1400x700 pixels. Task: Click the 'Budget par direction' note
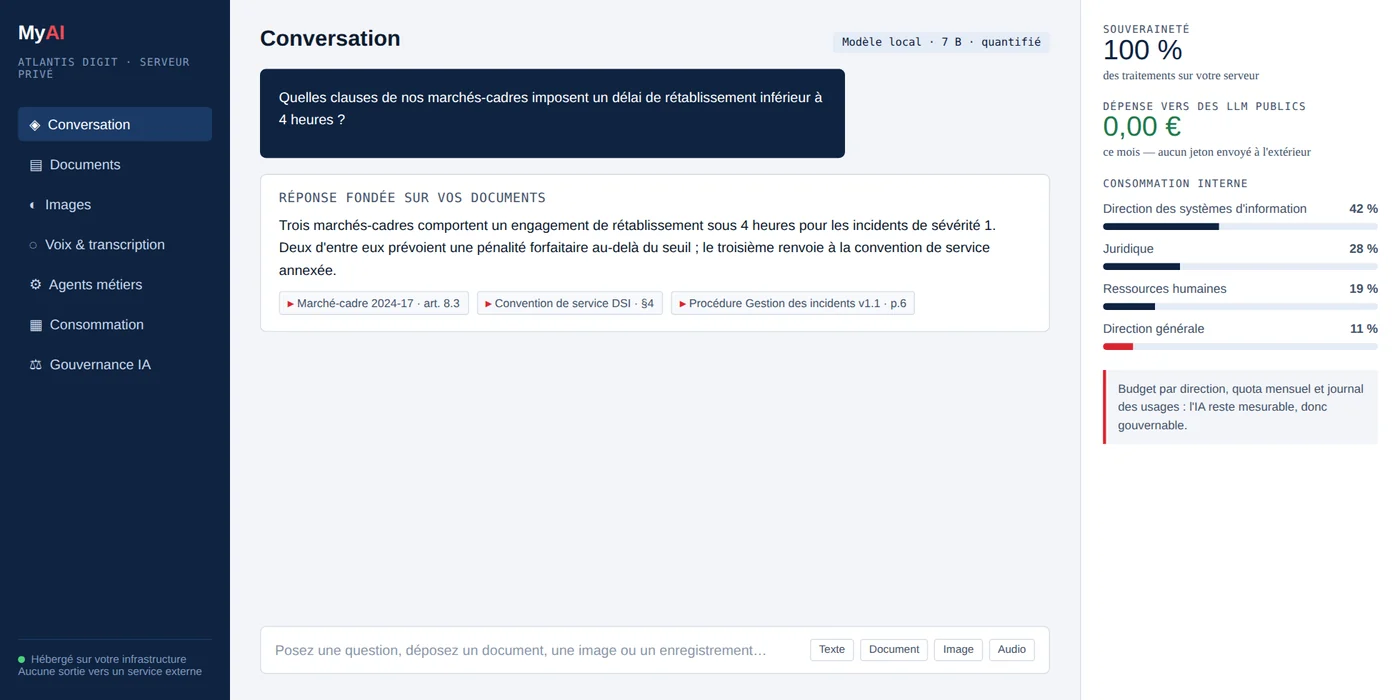pos(1241,407)
